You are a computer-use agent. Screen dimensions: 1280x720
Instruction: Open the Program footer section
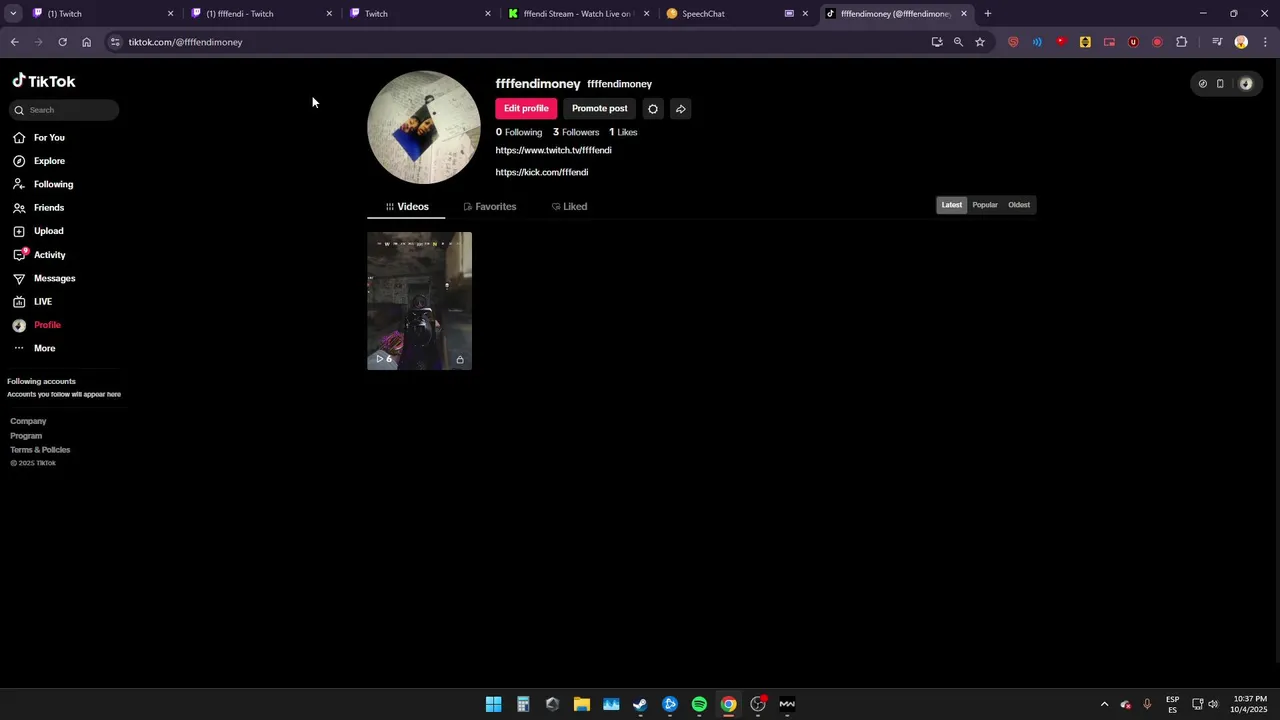point(26,435)
